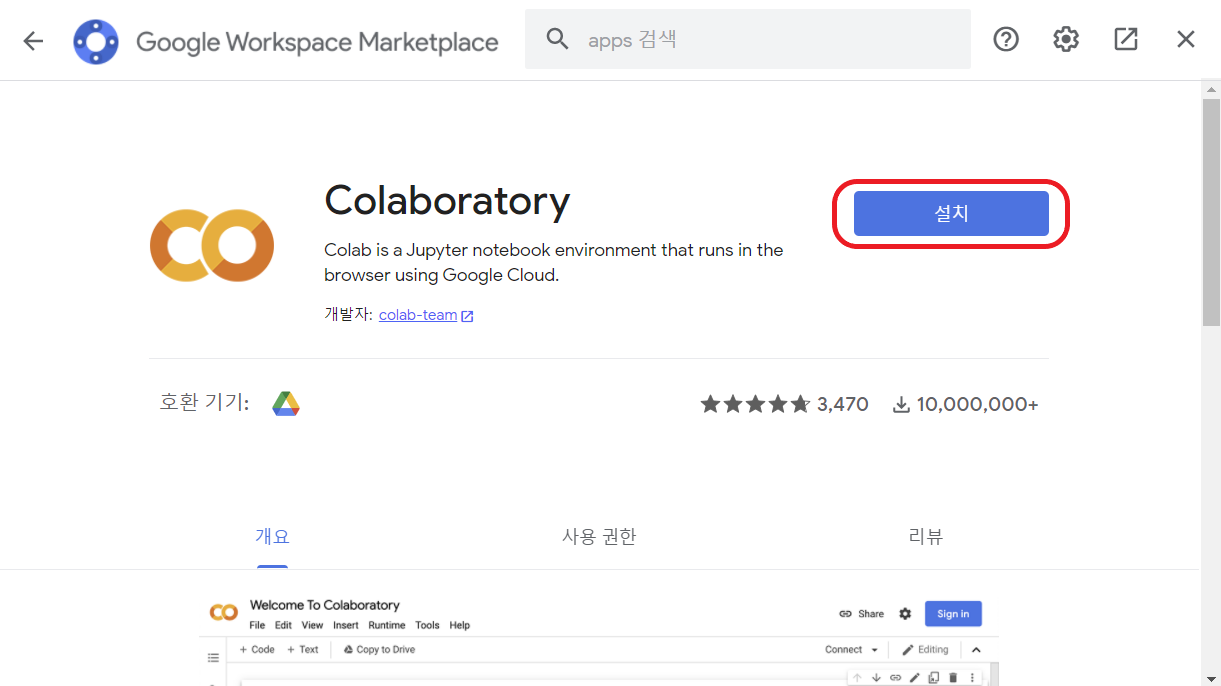Open the colab-team developer link
The width and height of the screenshot is (1221, 686).
[x=418, y=315]
